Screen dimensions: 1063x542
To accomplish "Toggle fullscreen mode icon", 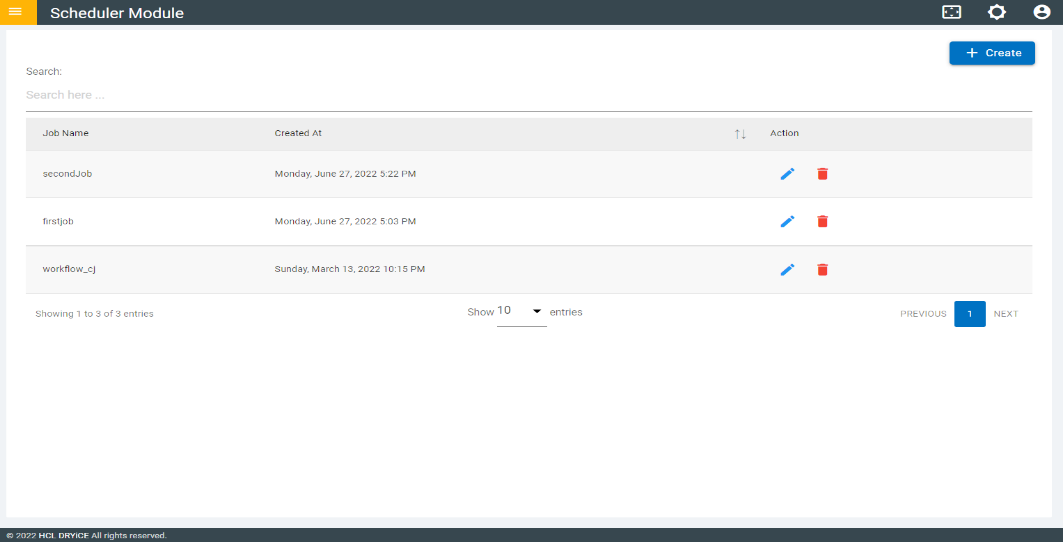I will click(952, 12).
